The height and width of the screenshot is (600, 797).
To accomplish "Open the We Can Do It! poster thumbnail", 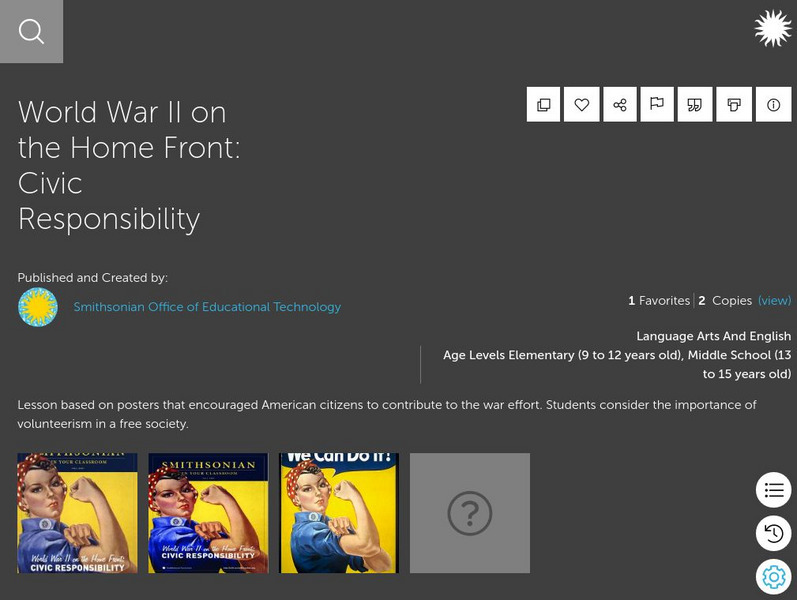I will 339,513.
